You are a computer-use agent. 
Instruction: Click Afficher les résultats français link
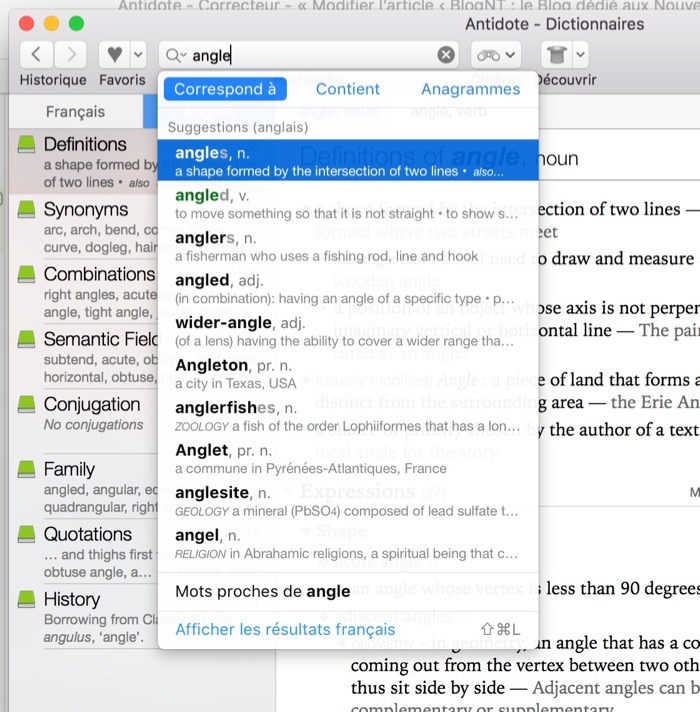285,629
